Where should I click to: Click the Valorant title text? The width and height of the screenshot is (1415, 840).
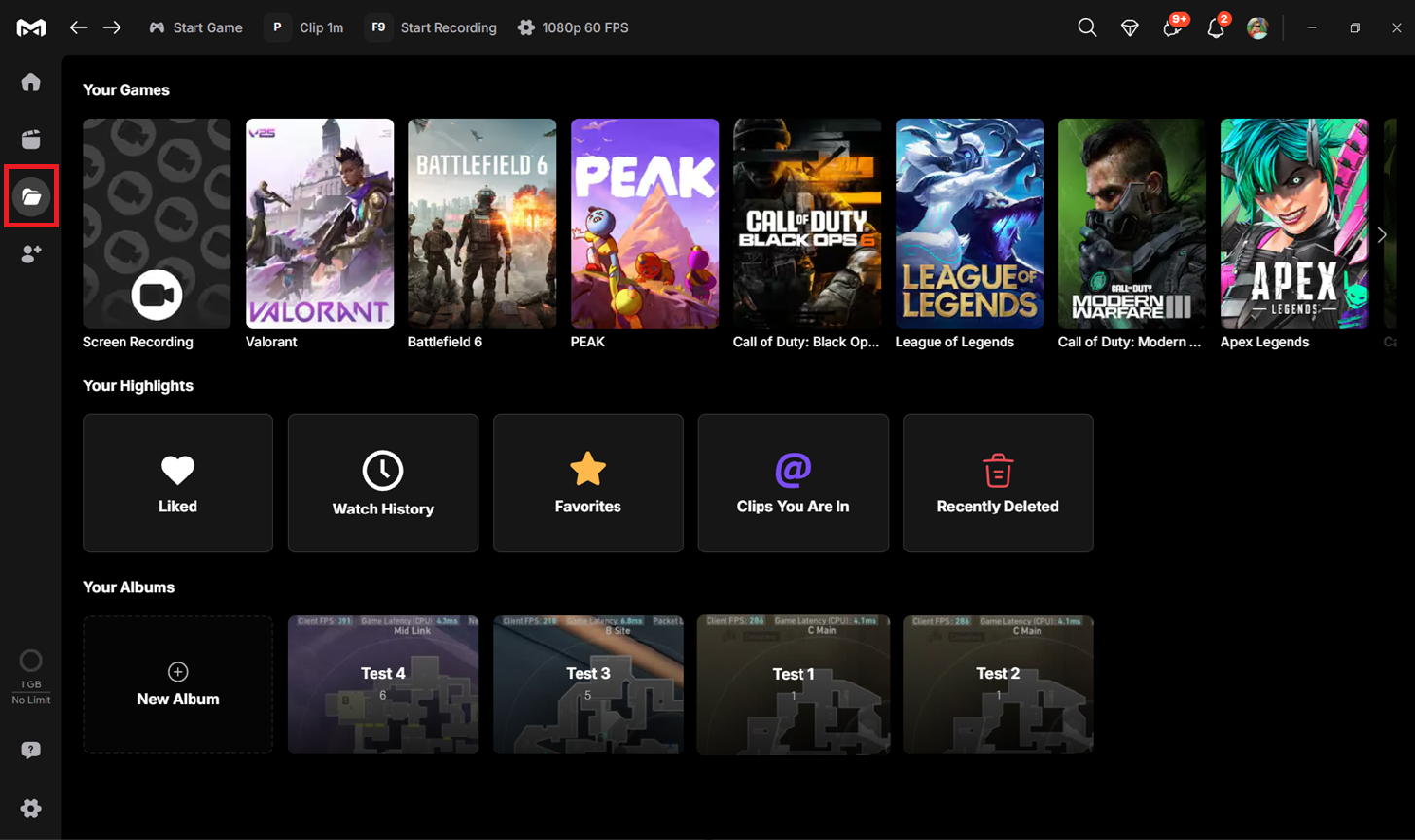pyautogui.click(x=271, y=342)
